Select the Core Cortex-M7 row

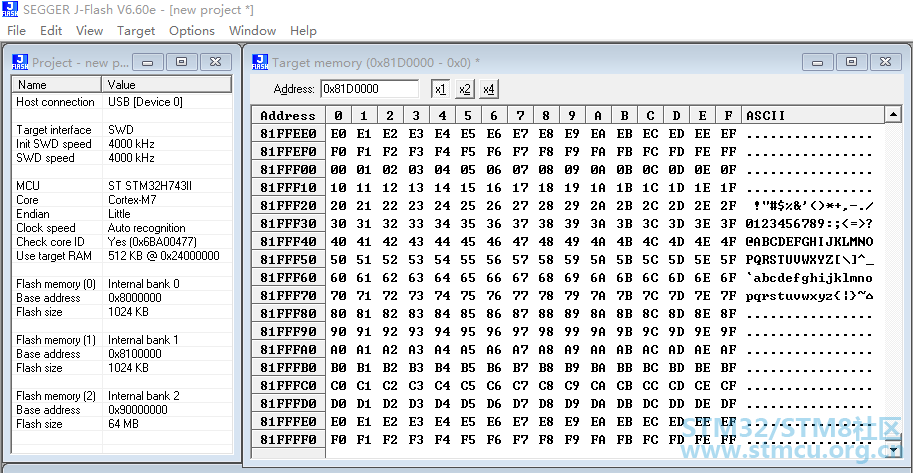(x=121, y=200)
